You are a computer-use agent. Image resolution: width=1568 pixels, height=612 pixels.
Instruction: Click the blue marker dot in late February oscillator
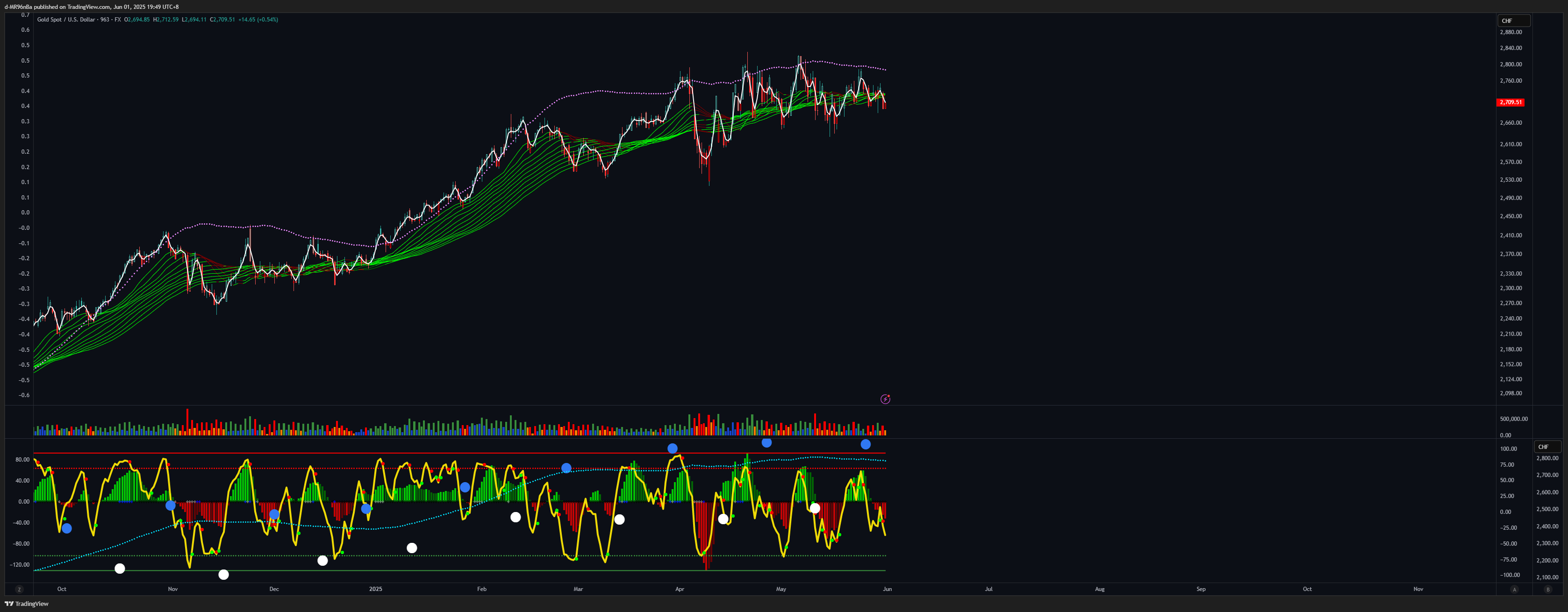click(566, 468)
